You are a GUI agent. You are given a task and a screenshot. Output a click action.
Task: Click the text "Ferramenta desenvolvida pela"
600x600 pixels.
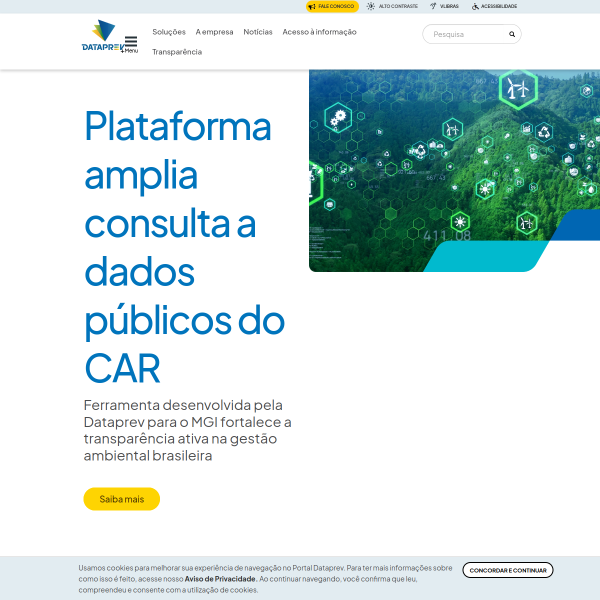183,405
